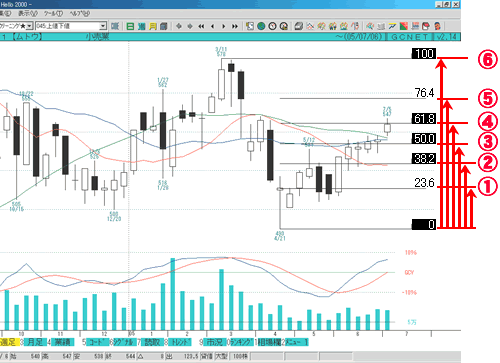Click the 小売業 sector label in header

pos(97,37)
